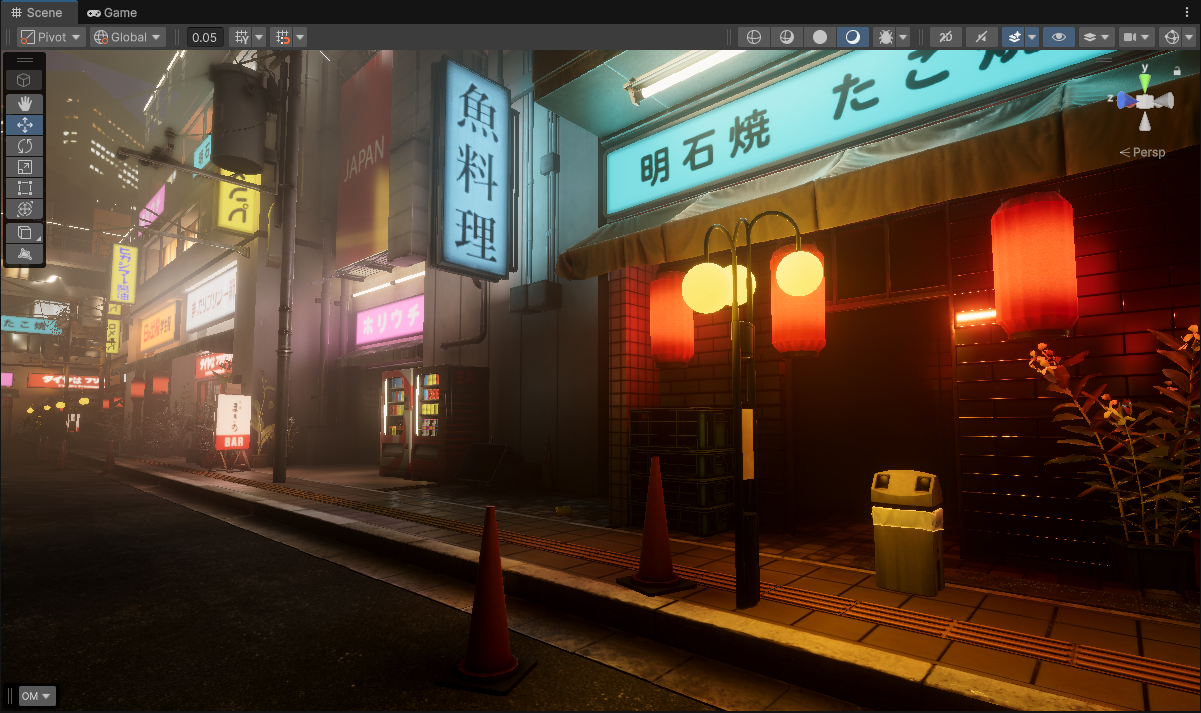Viewport: 1201px width, 713px height.
Task: Toggle fog and post-processing effects star icon
Action: click(x=1014, y=36)
